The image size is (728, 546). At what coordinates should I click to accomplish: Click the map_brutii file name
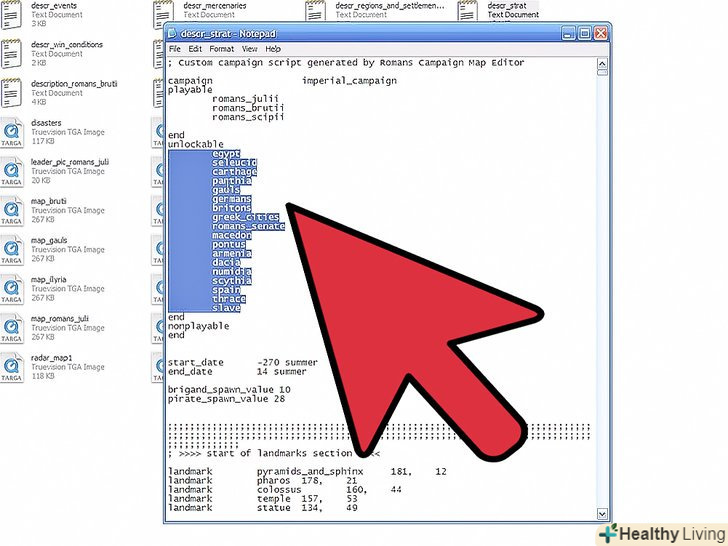pyautogui.click(x=48, y=201)
